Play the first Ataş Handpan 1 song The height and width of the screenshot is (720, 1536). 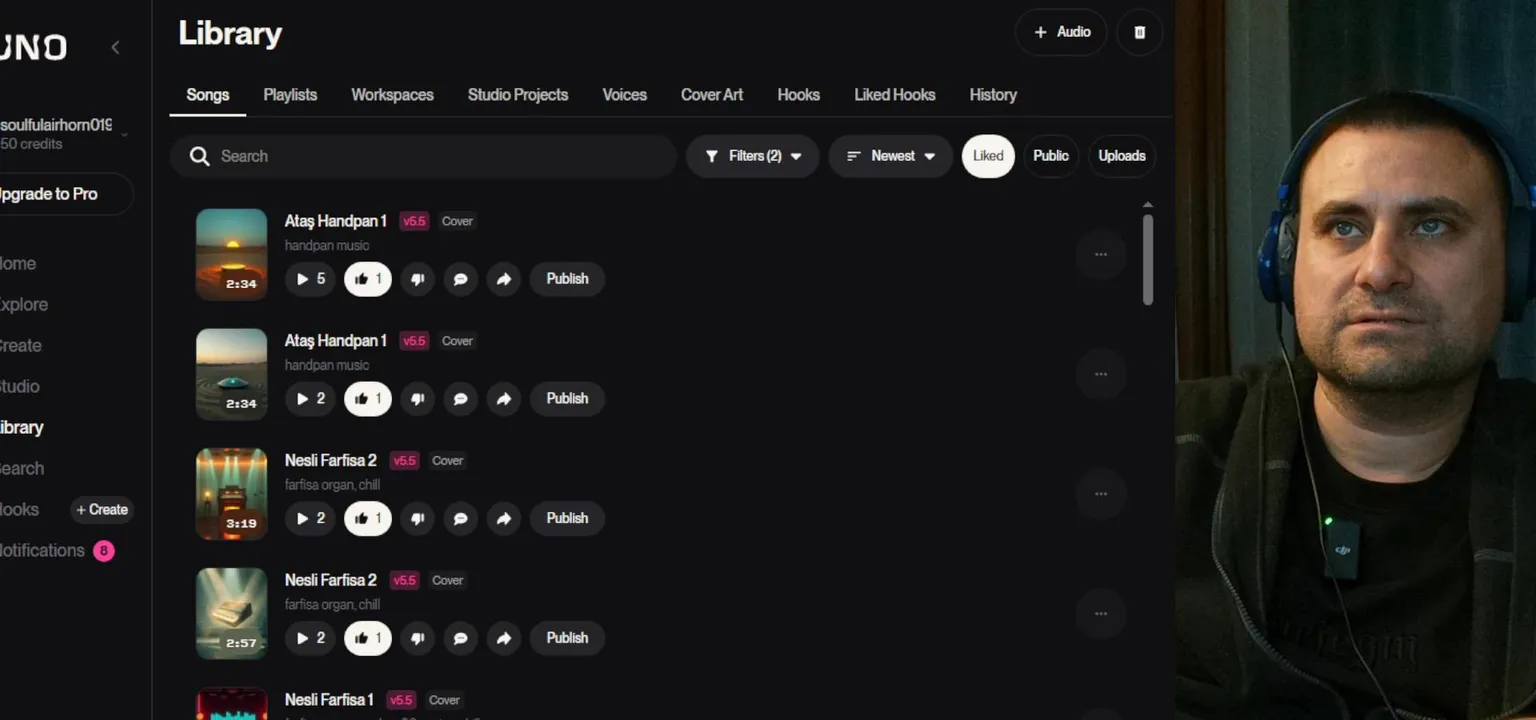tap(310, 279)
